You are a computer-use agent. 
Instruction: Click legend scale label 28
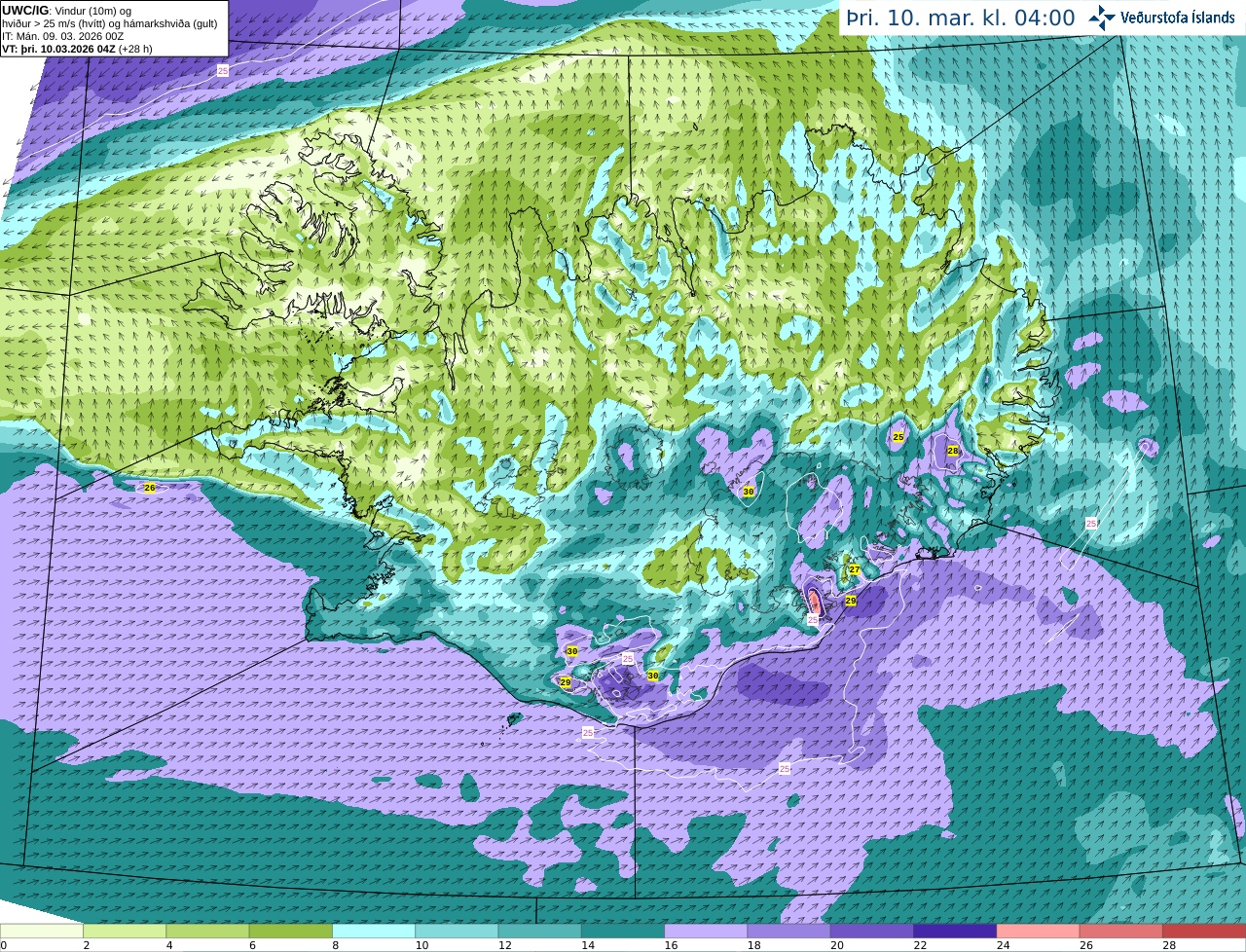point(1169,945)
